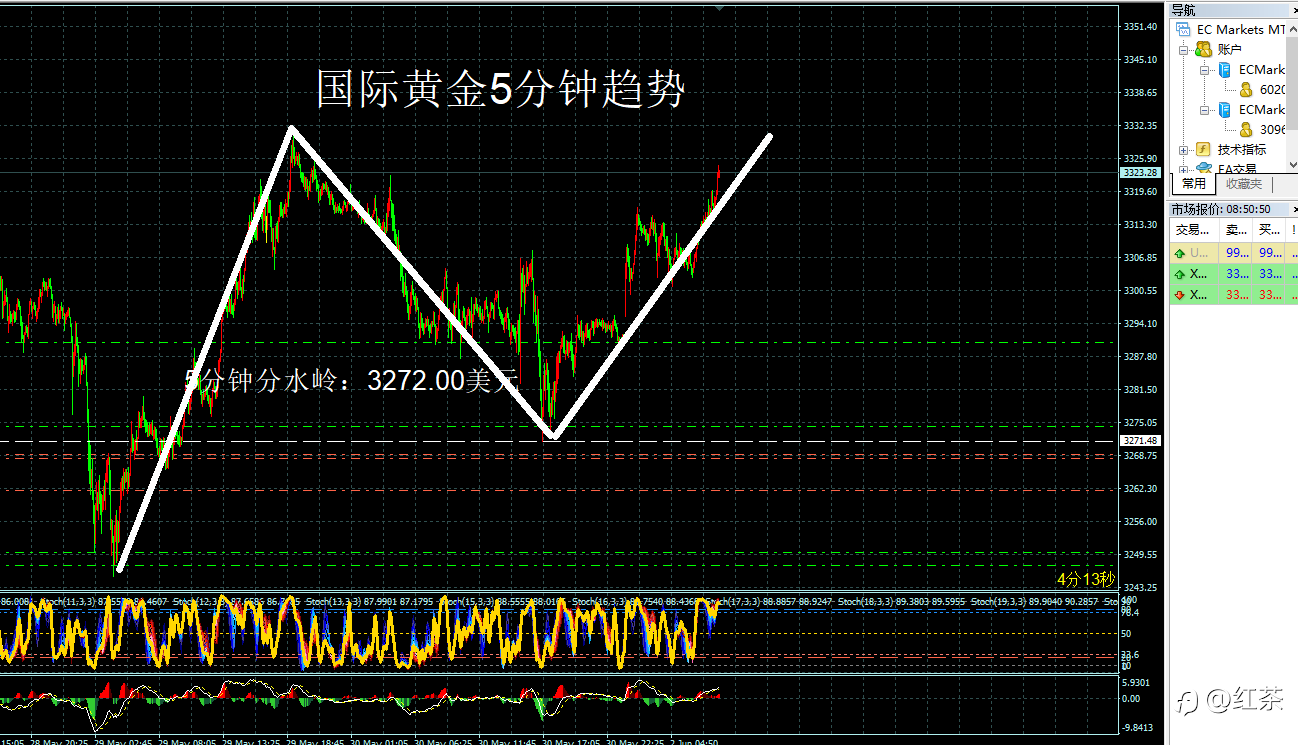This screenshot has height=745, width=1298.
Task: Click the 技术指标 indicators function icon
Action: point(1203,149)
